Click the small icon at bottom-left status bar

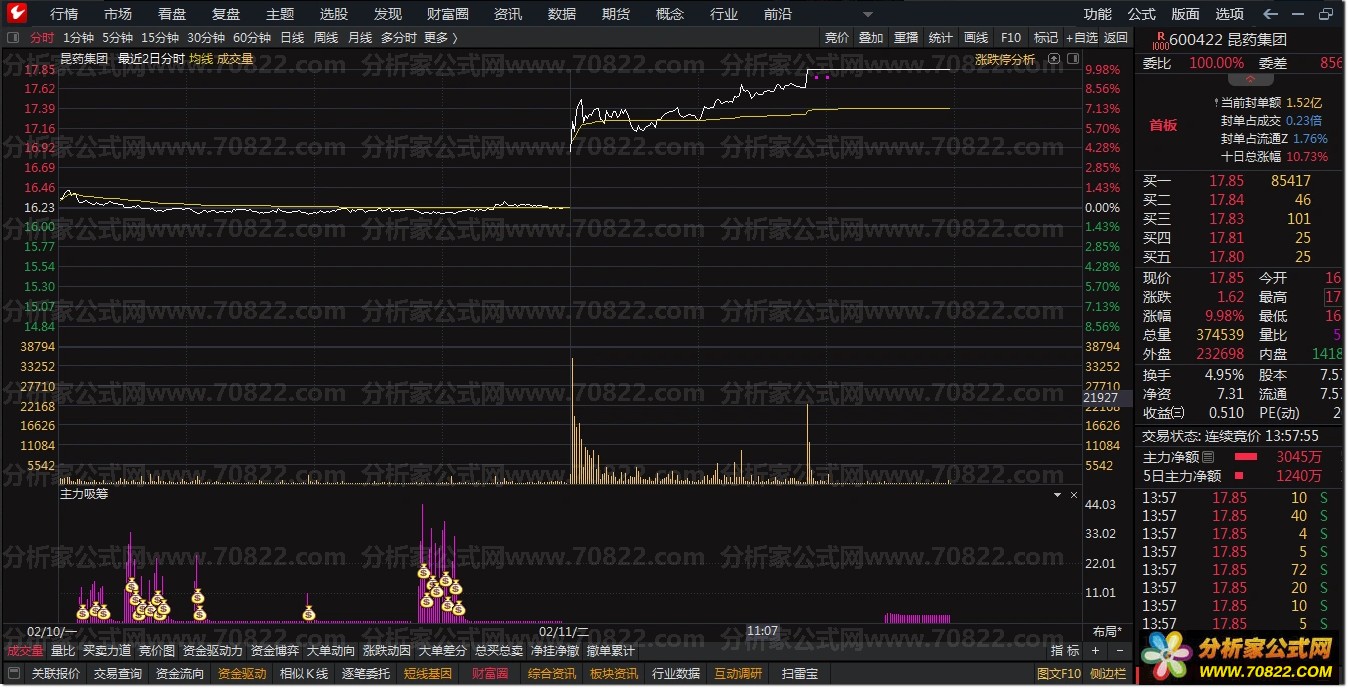click(x=13, y=674)
